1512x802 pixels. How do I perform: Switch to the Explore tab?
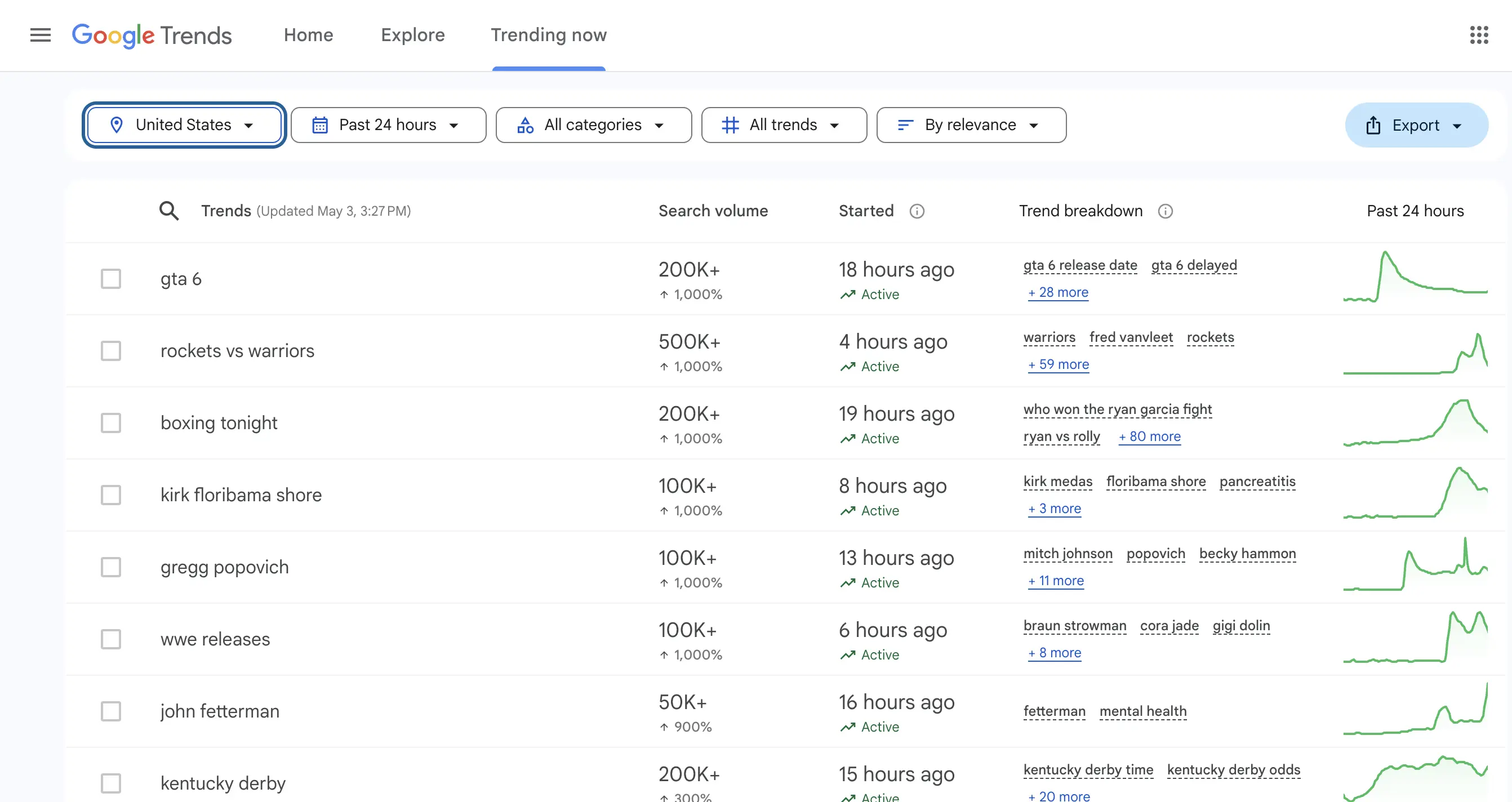412,35
